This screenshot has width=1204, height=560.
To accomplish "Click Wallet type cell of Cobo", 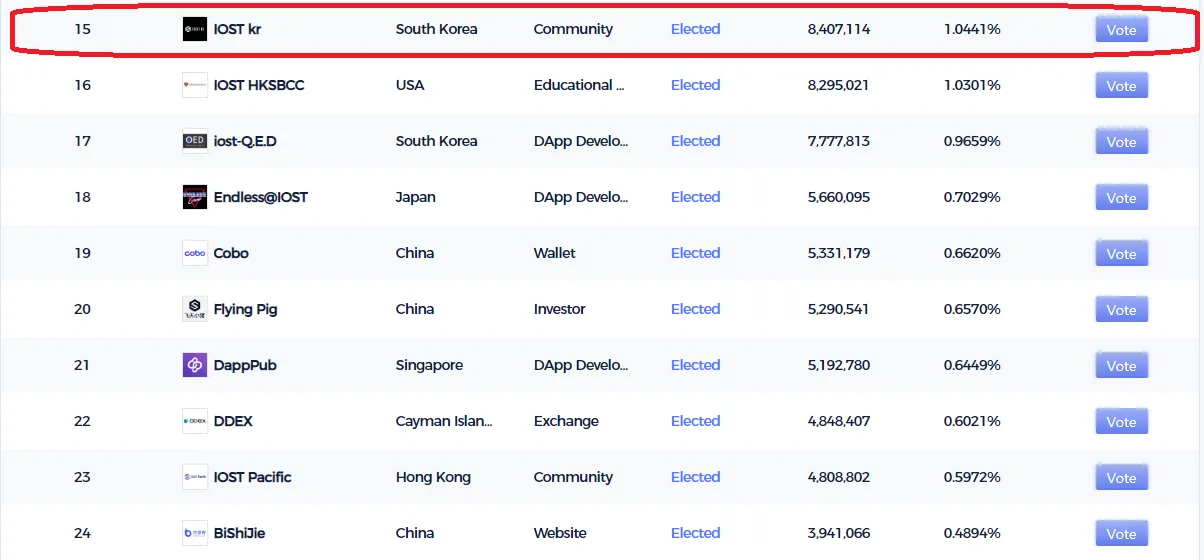I will (555, 253).
